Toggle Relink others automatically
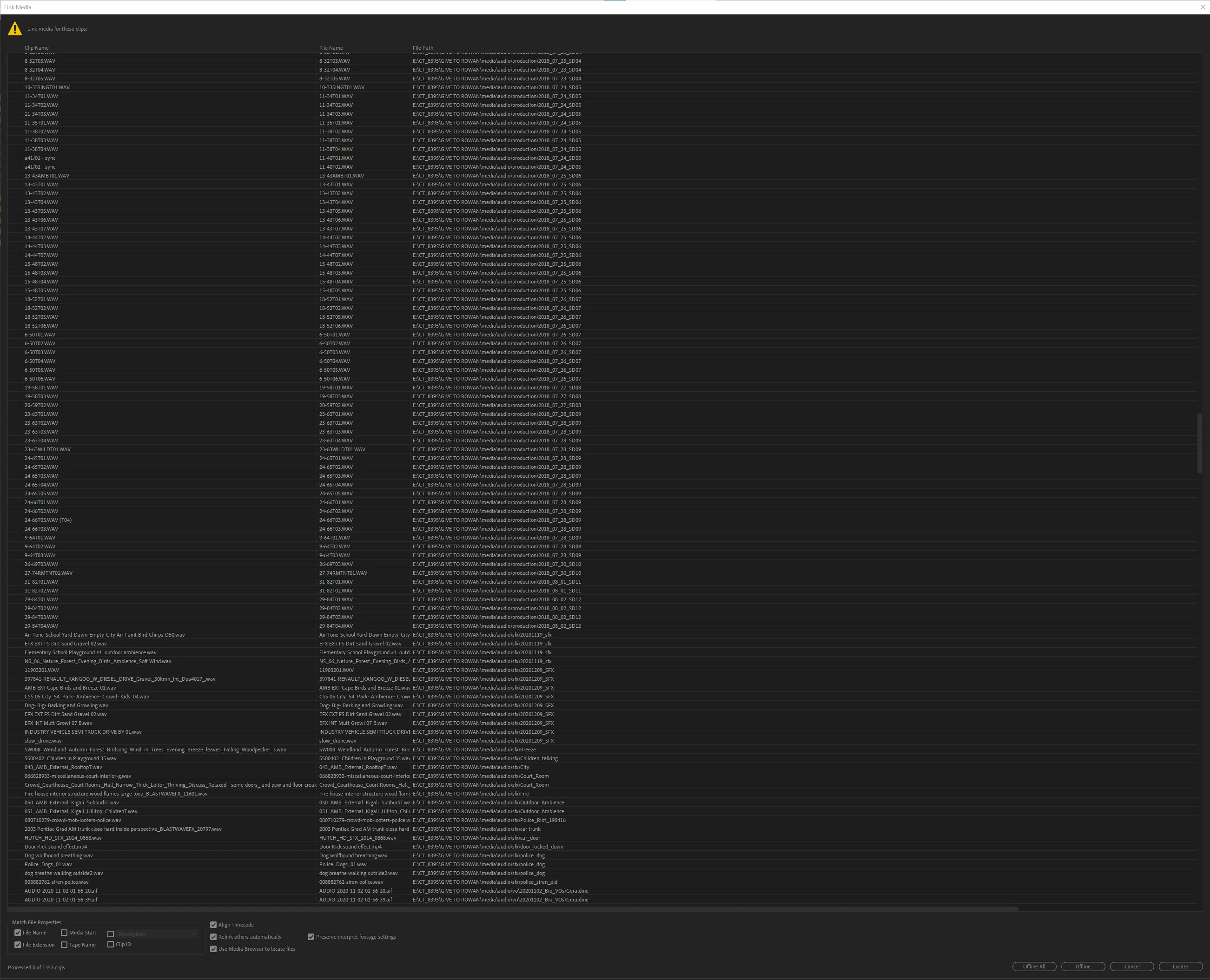 coord(213,936)
